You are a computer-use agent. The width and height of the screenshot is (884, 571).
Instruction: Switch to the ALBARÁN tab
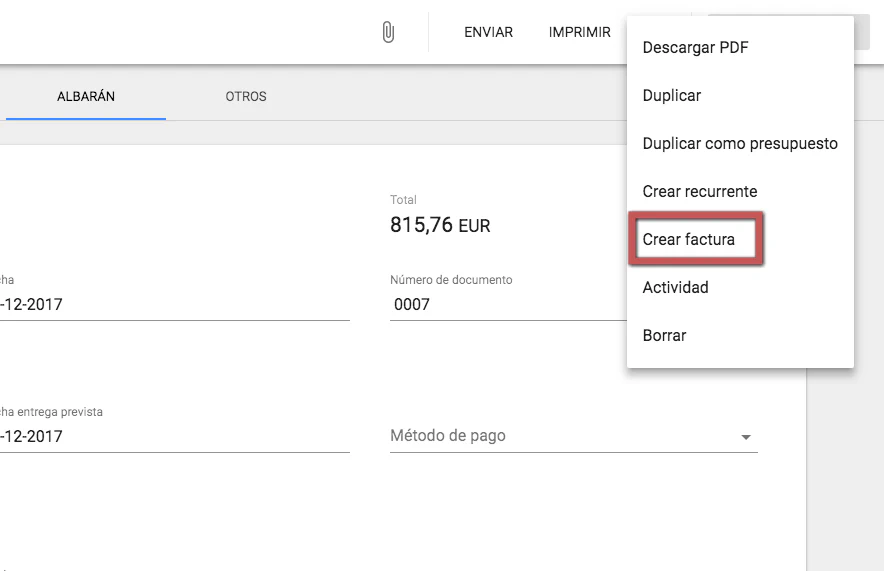click(x=86, y=97)
